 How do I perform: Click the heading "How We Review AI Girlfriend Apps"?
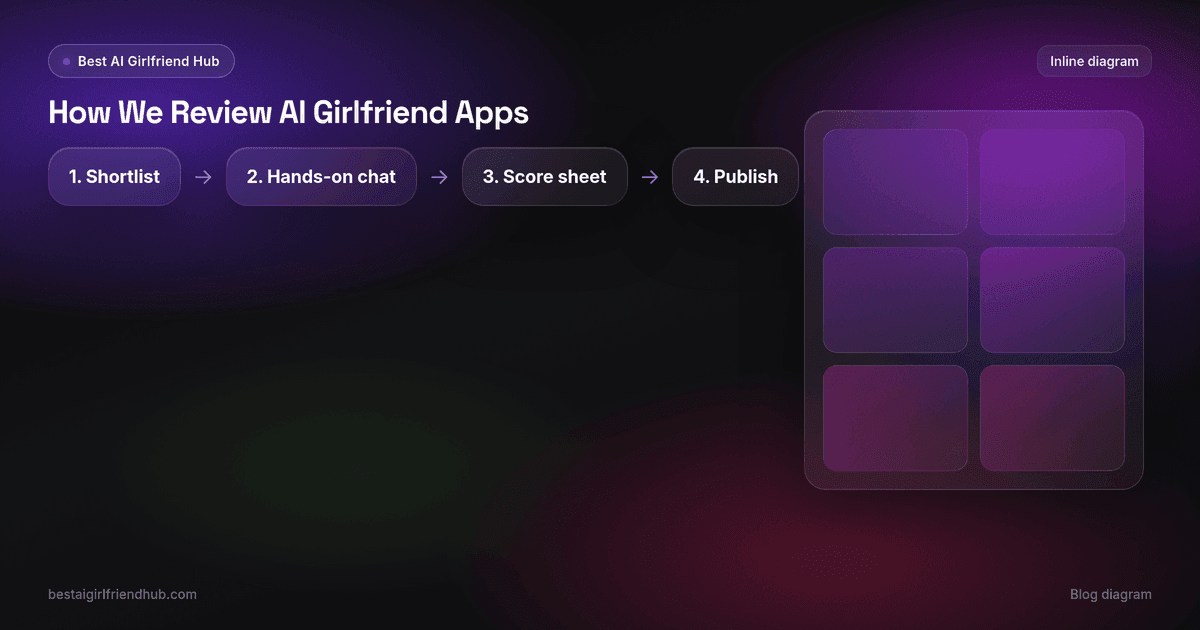289,113
